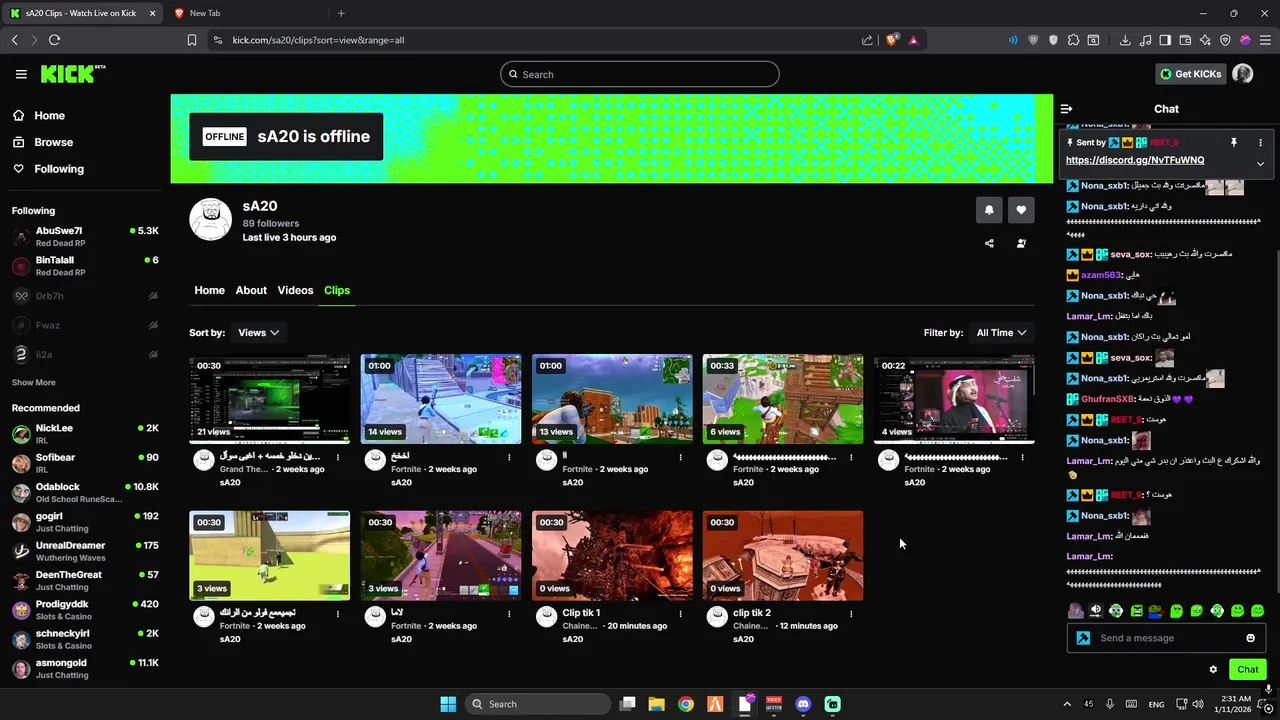The height and width of the screenshot is (720, 1280).
Task: Open the Sort by Views dropdown
Action: (258, 333)
